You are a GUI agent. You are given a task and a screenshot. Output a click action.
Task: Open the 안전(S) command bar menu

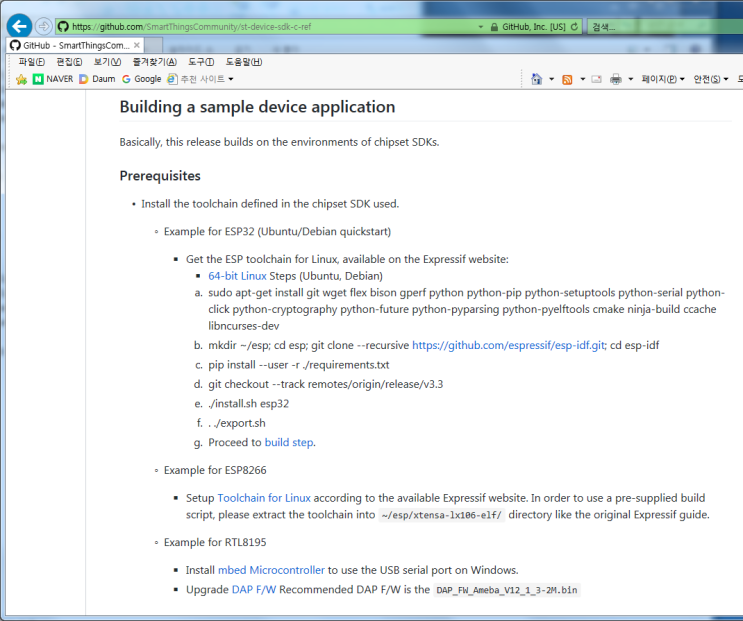click(711, 79)
